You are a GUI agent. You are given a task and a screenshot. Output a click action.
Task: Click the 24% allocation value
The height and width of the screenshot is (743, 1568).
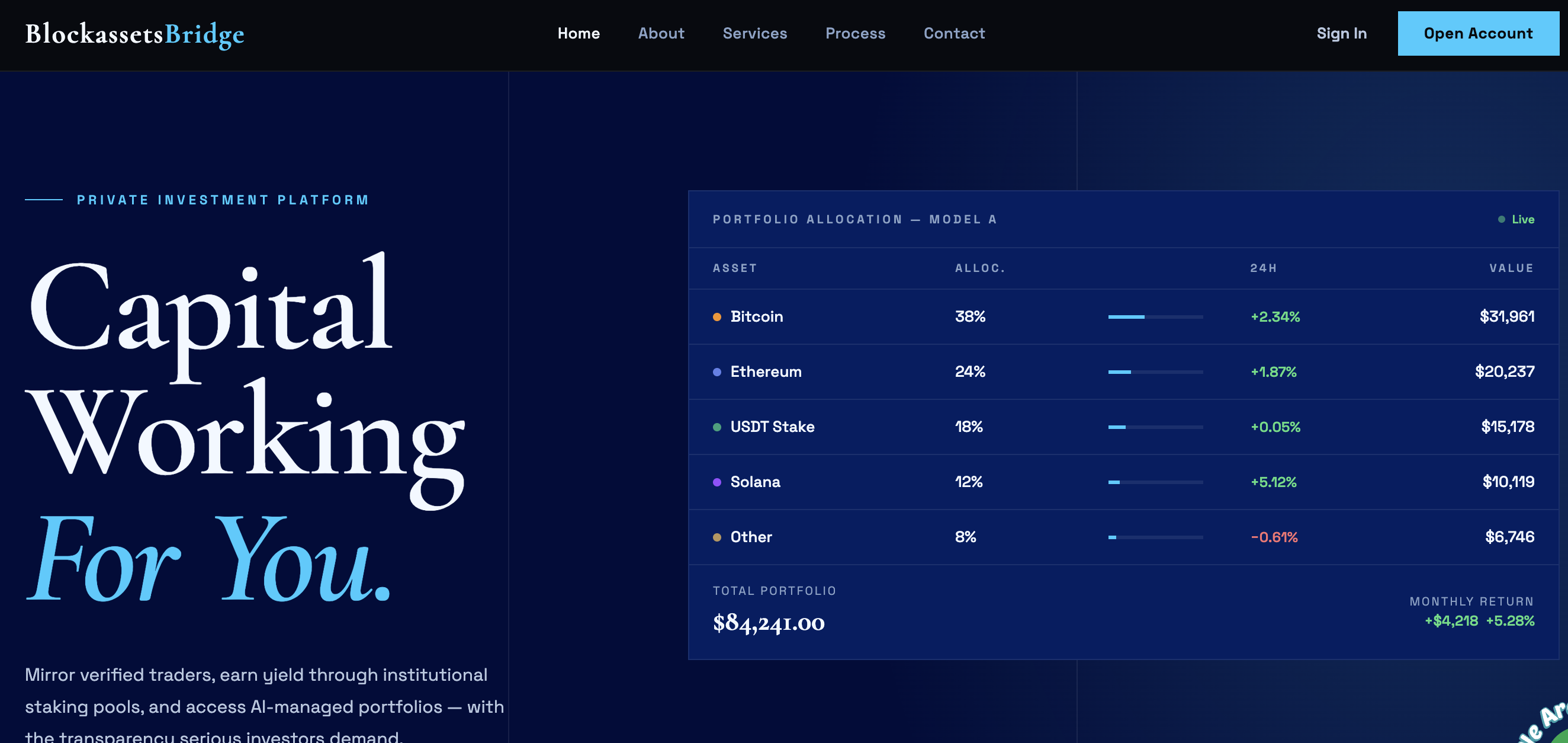click(971, 372)
